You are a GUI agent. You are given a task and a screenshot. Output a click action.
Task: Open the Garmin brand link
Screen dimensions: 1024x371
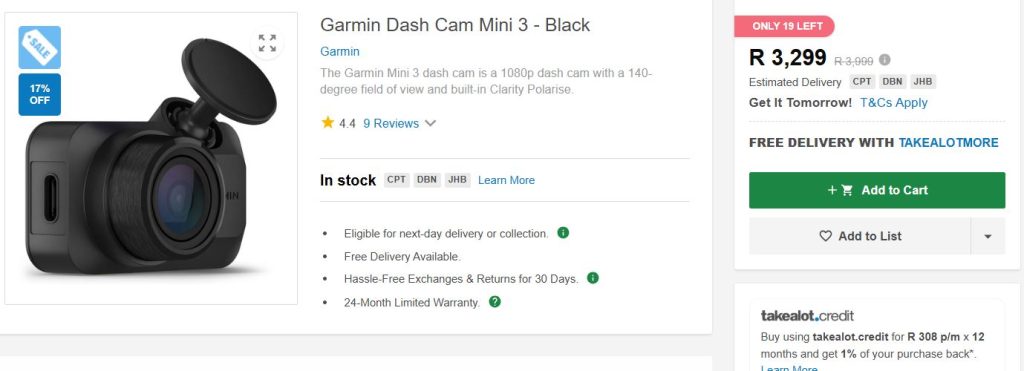click(340, 52)
